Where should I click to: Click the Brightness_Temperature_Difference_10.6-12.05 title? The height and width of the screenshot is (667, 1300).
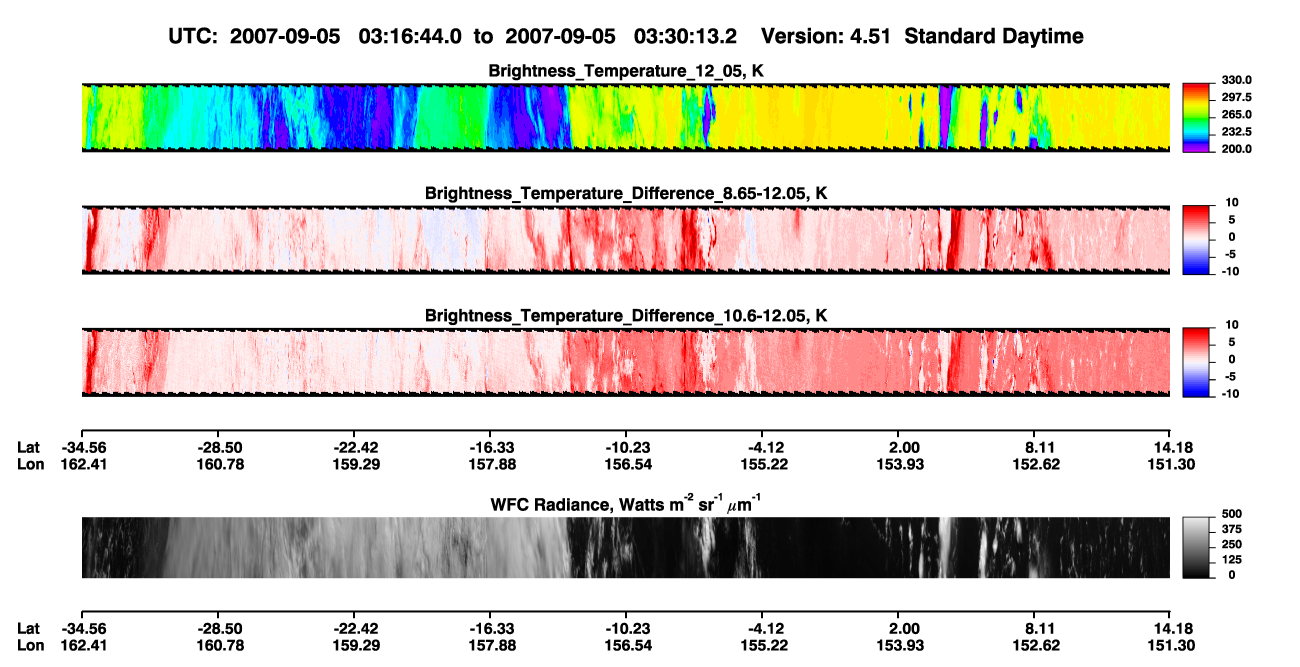click(x=626, y=316)
